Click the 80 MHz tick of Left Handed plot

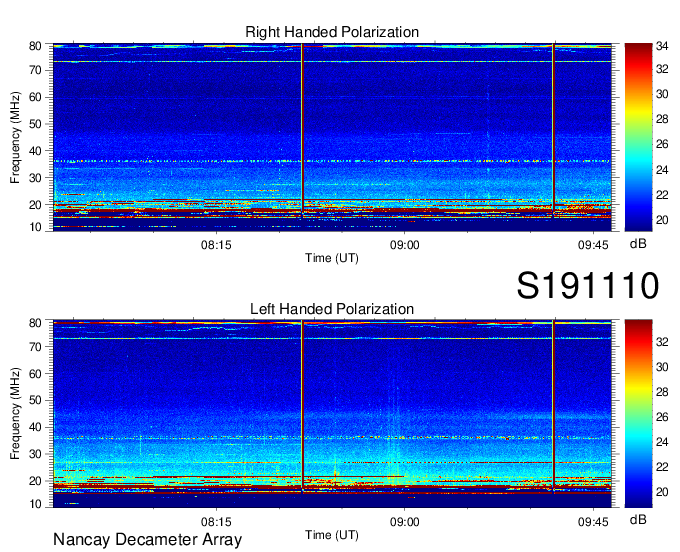coord(35,323)
